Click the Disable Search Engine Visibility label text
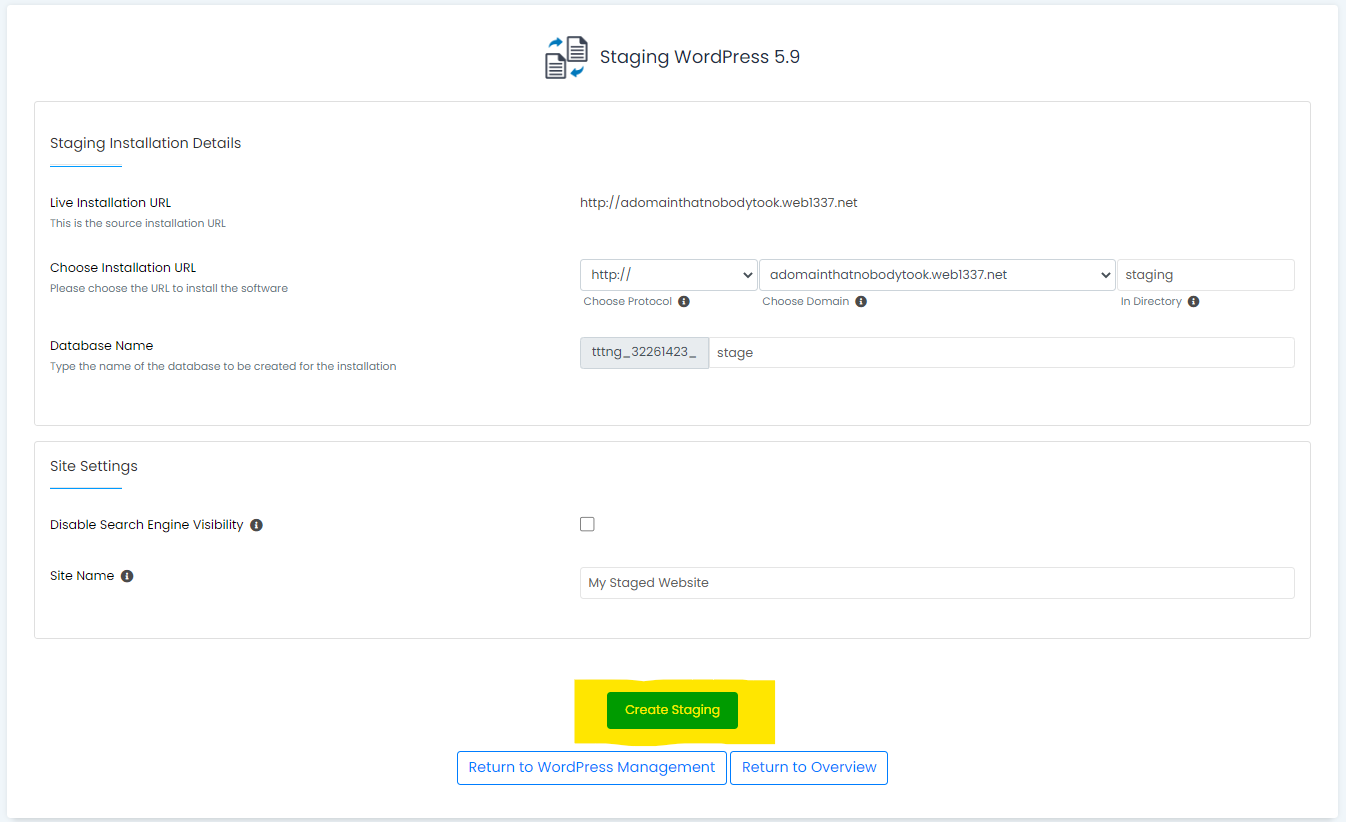The width and height of the screenshot is (1346, 822). [146, 525]
